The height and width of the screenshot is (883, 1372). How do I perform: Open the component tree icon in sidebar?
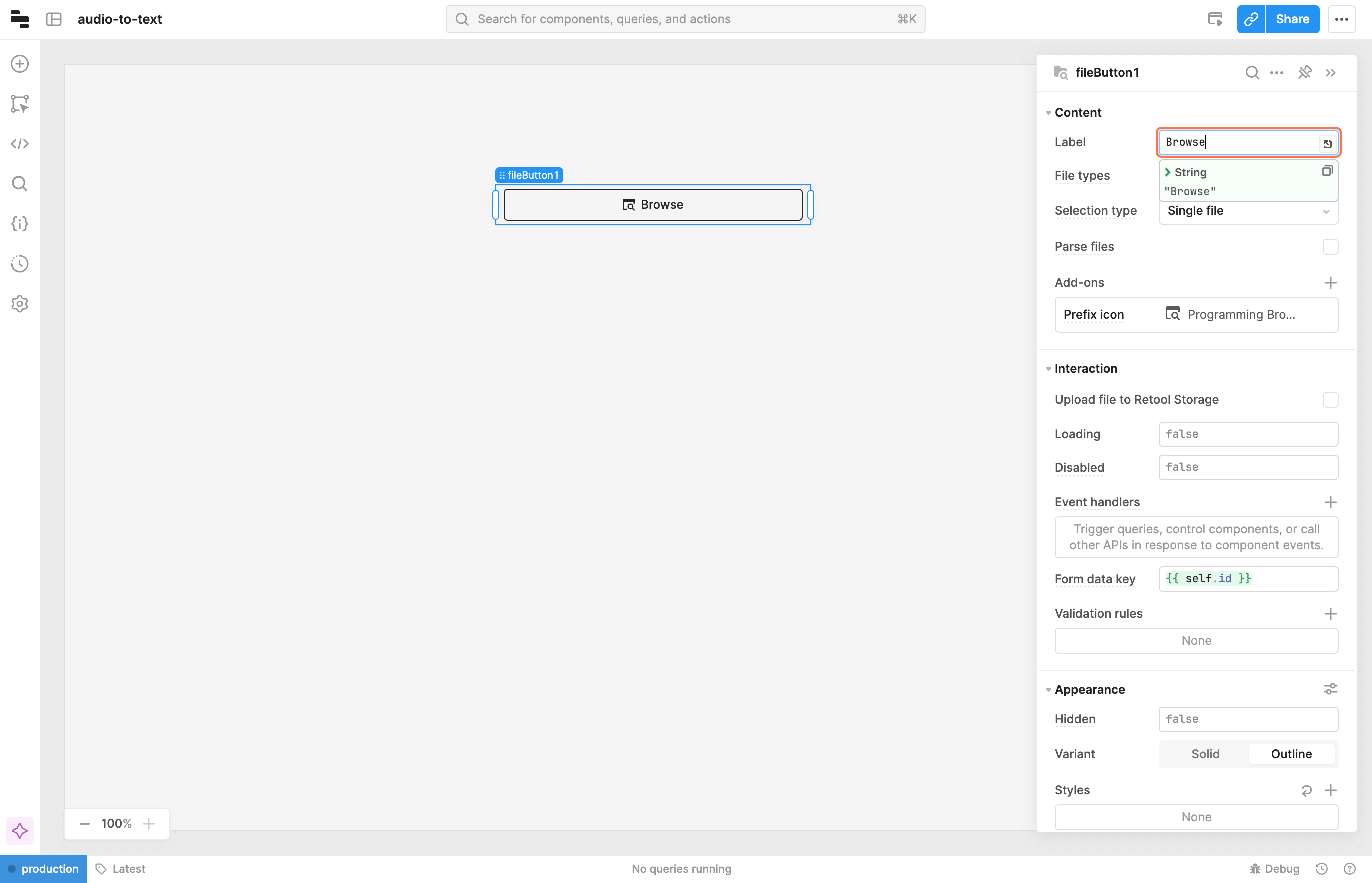(x=20, y=104)
